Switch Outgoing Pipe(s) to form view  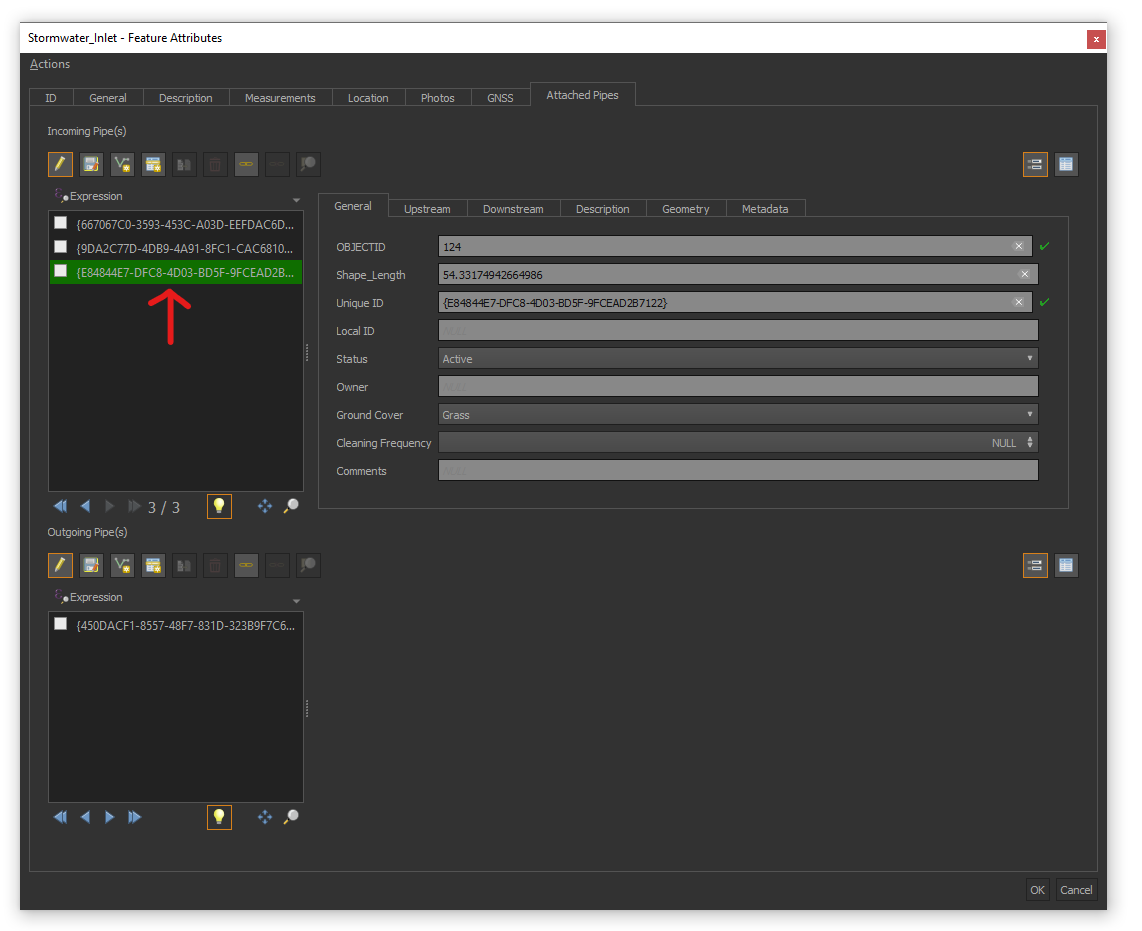pyautogui.click(x=1035, y=565)
